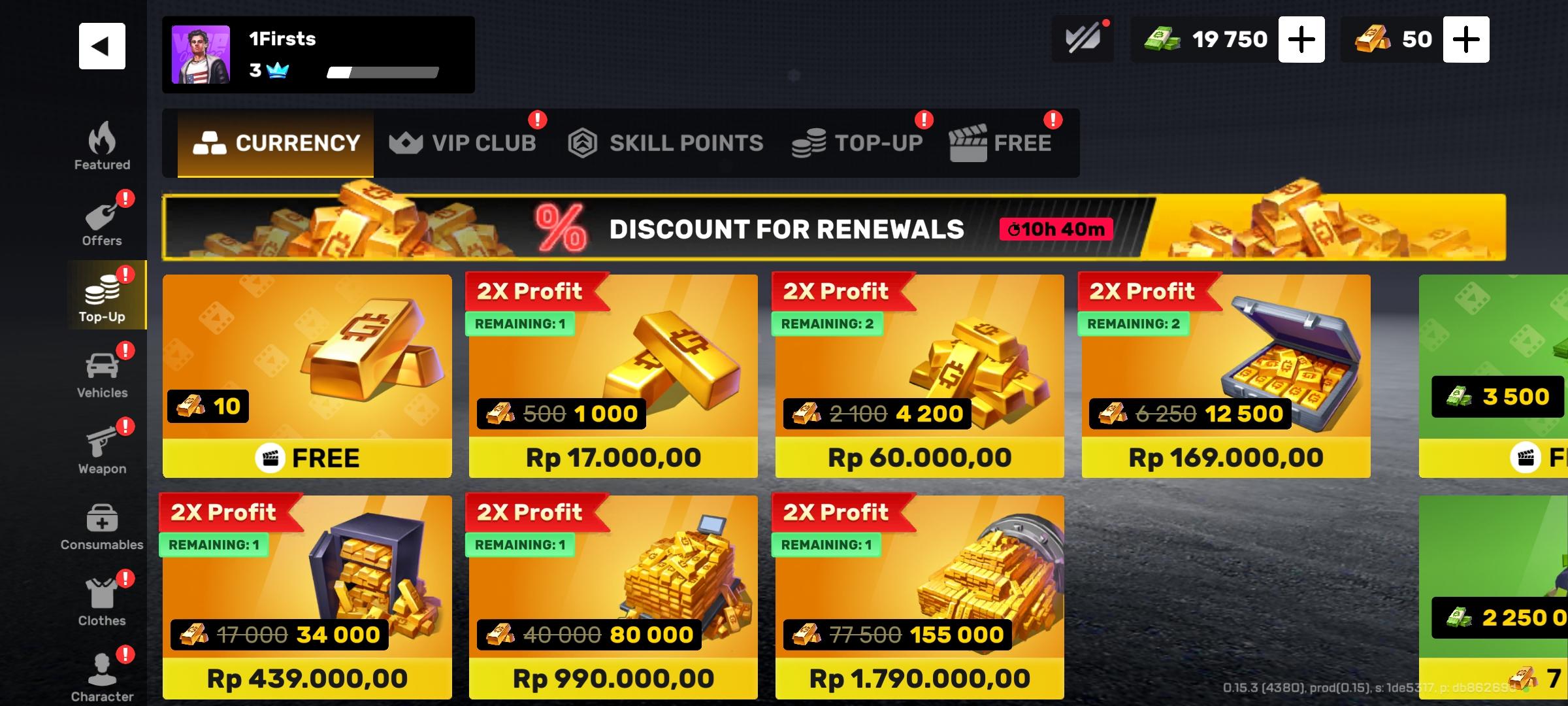Select the Vehicles category icon
Image resolution: width=1568 pixels, height=706 pixels.
(x=102, y=375)
